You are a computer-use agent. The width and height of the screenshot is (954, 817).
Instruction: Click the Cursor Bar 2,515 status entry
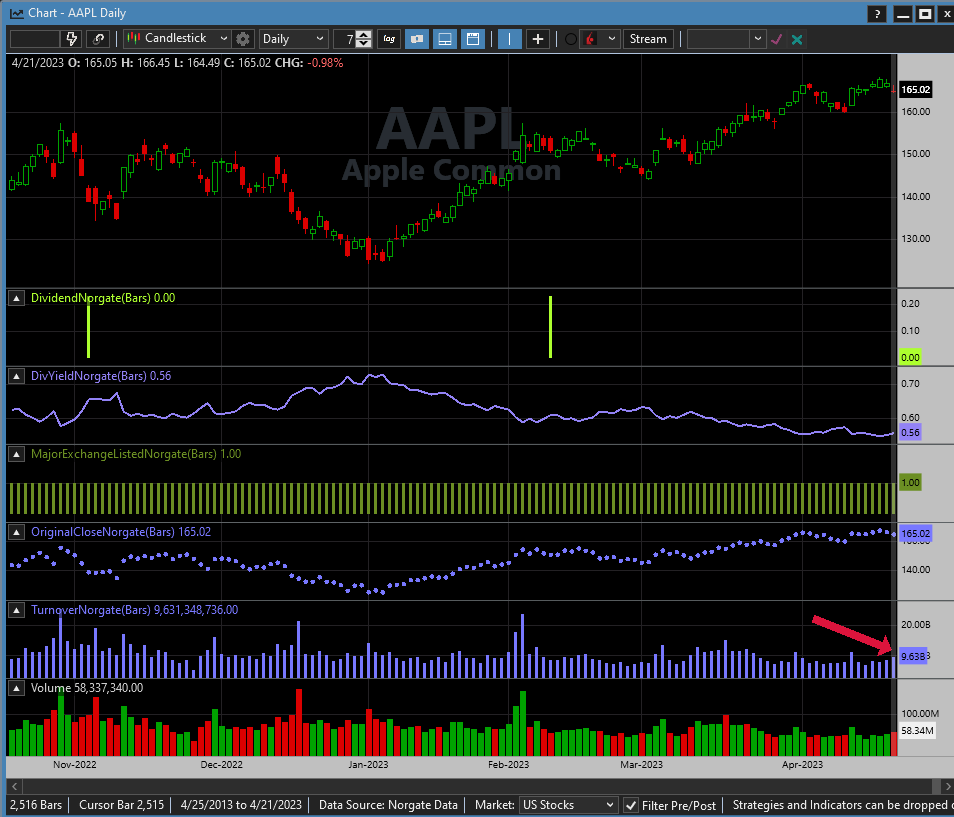click(122, 804)
